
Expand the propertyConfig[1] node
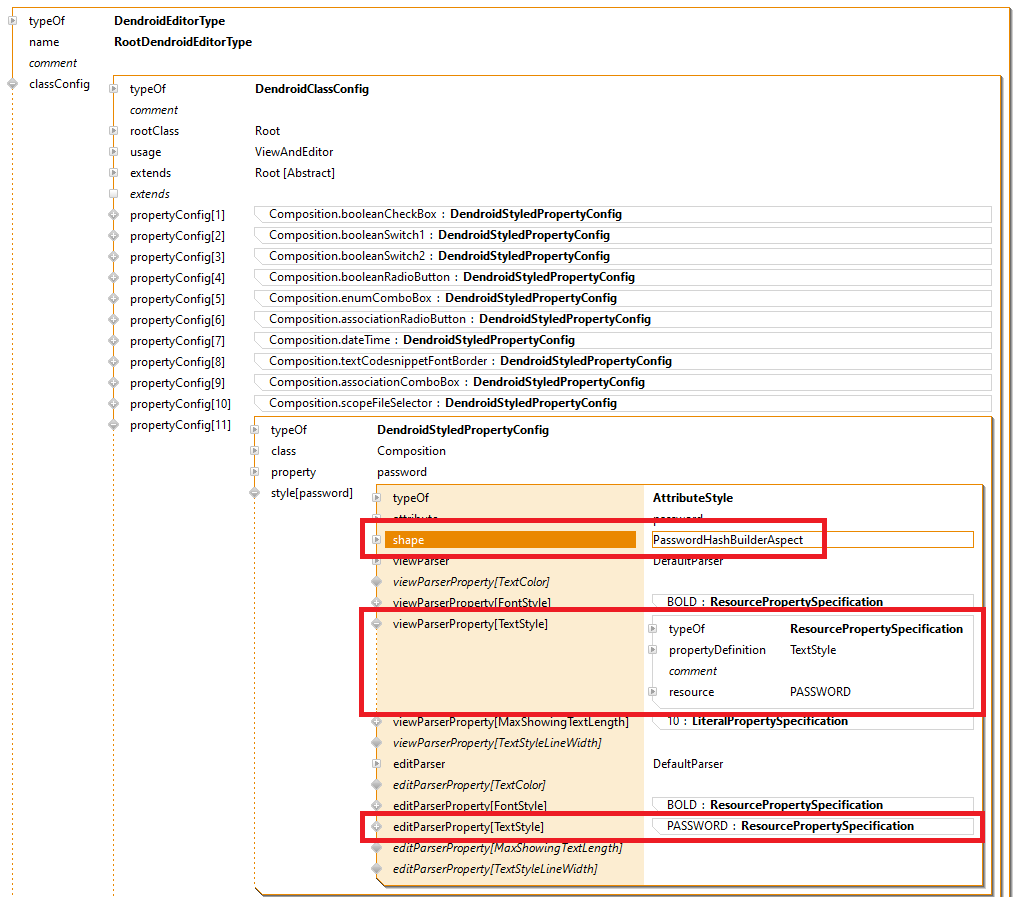(114, 215)
